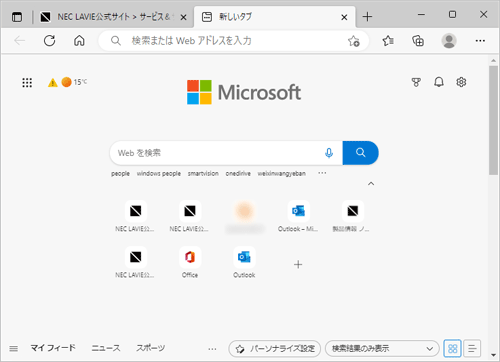Close the 新しいタブ tab
The image size is (500, 362).
pyautogui.click(x=344, y=17)
